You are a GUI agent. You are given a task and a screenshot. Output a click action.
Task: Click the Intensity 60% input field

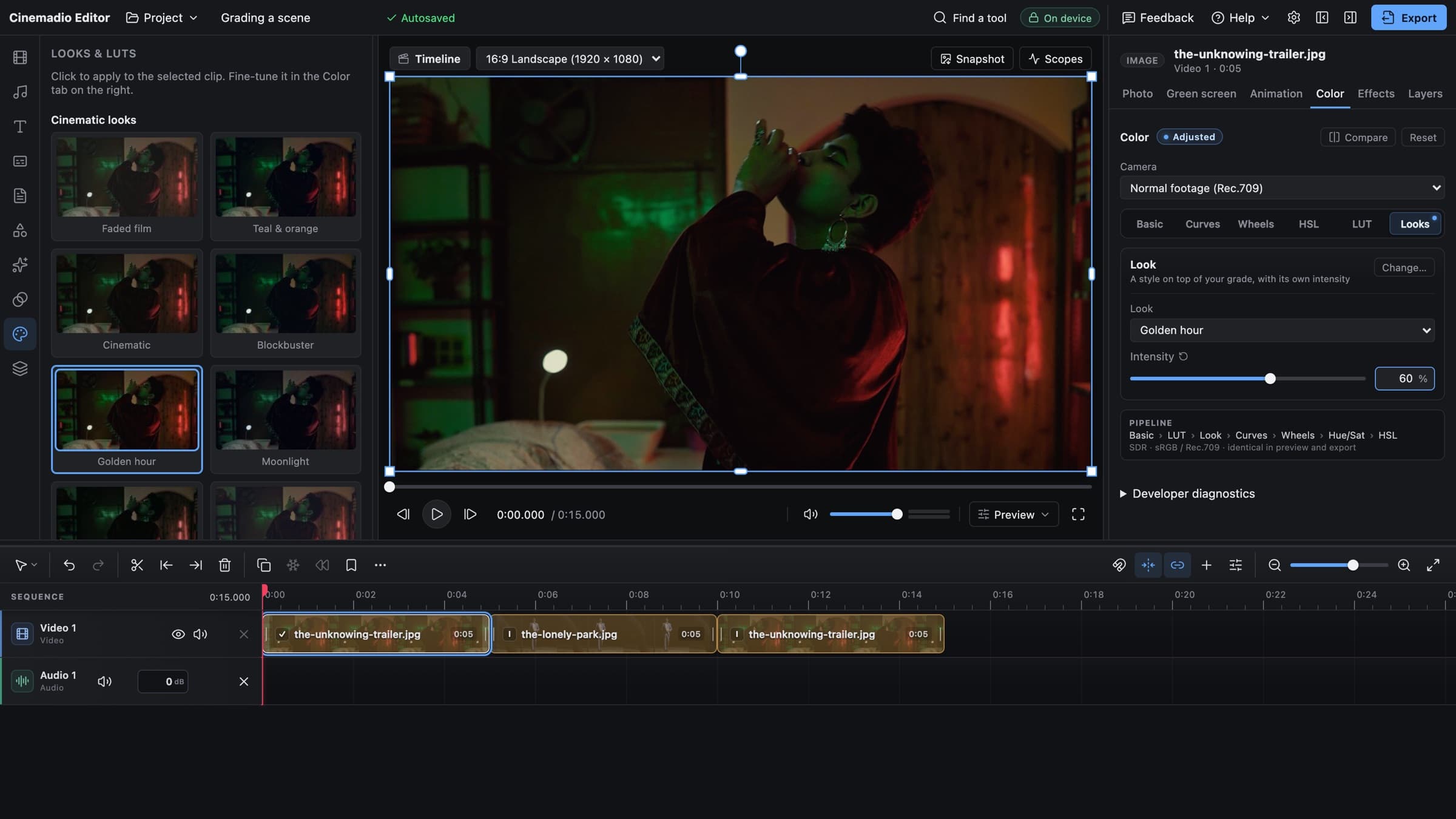(x=1404, y=379)
